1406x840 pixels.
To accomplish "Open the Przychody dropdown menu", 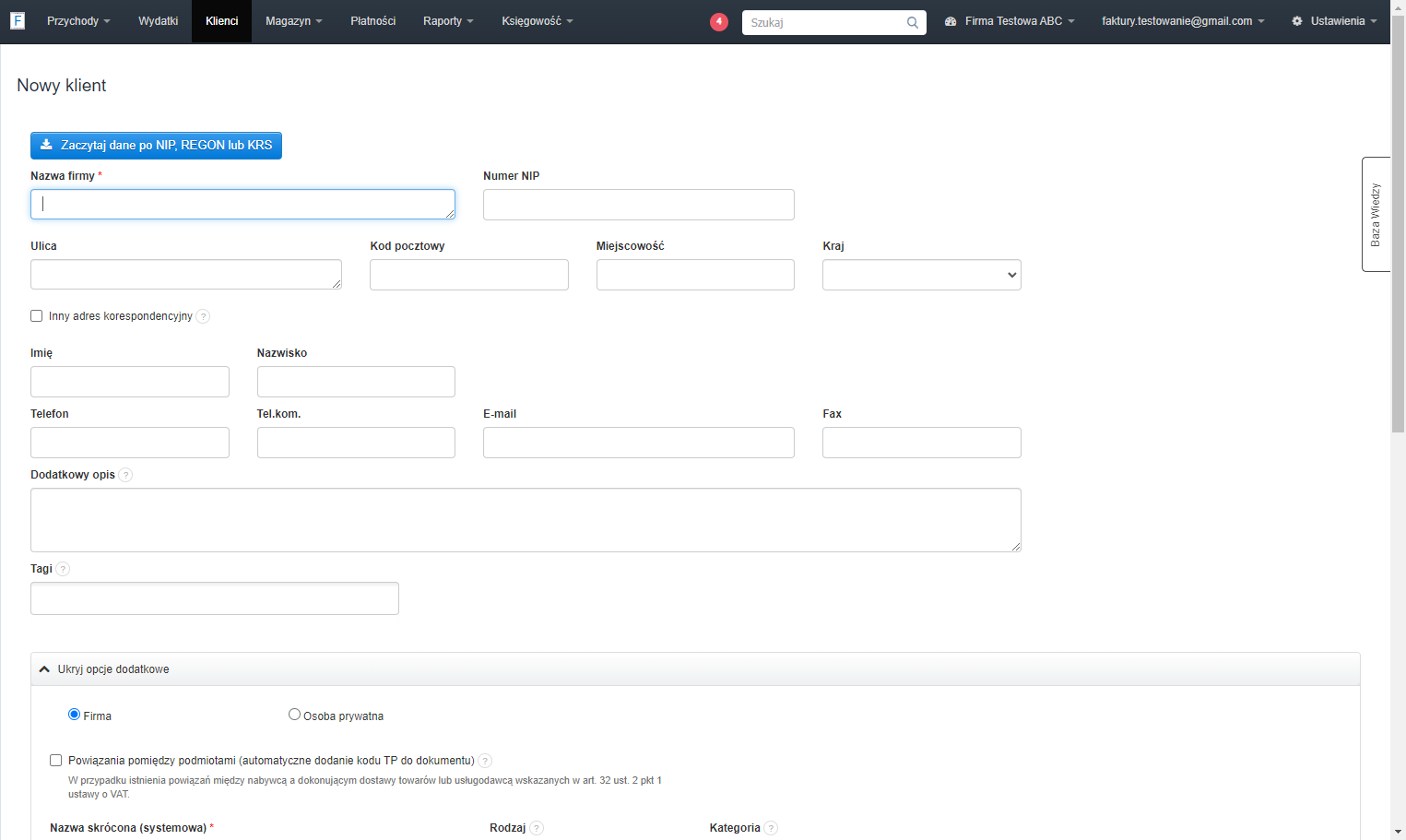I will (x=78, y=21).
